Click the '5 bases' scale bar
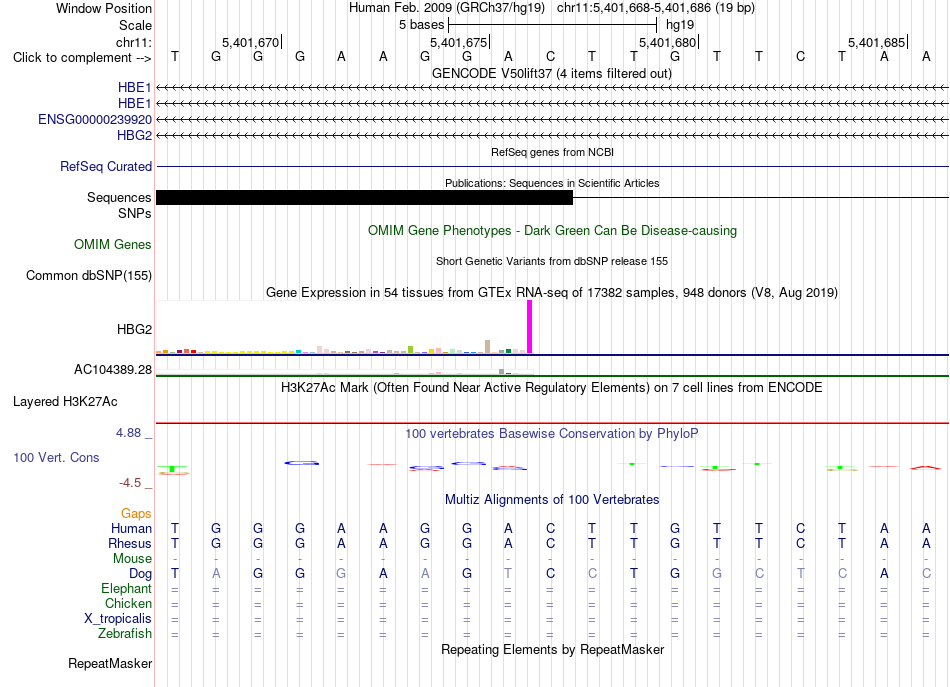The width and height of the screenshot is (950, 687). point(553,25)
